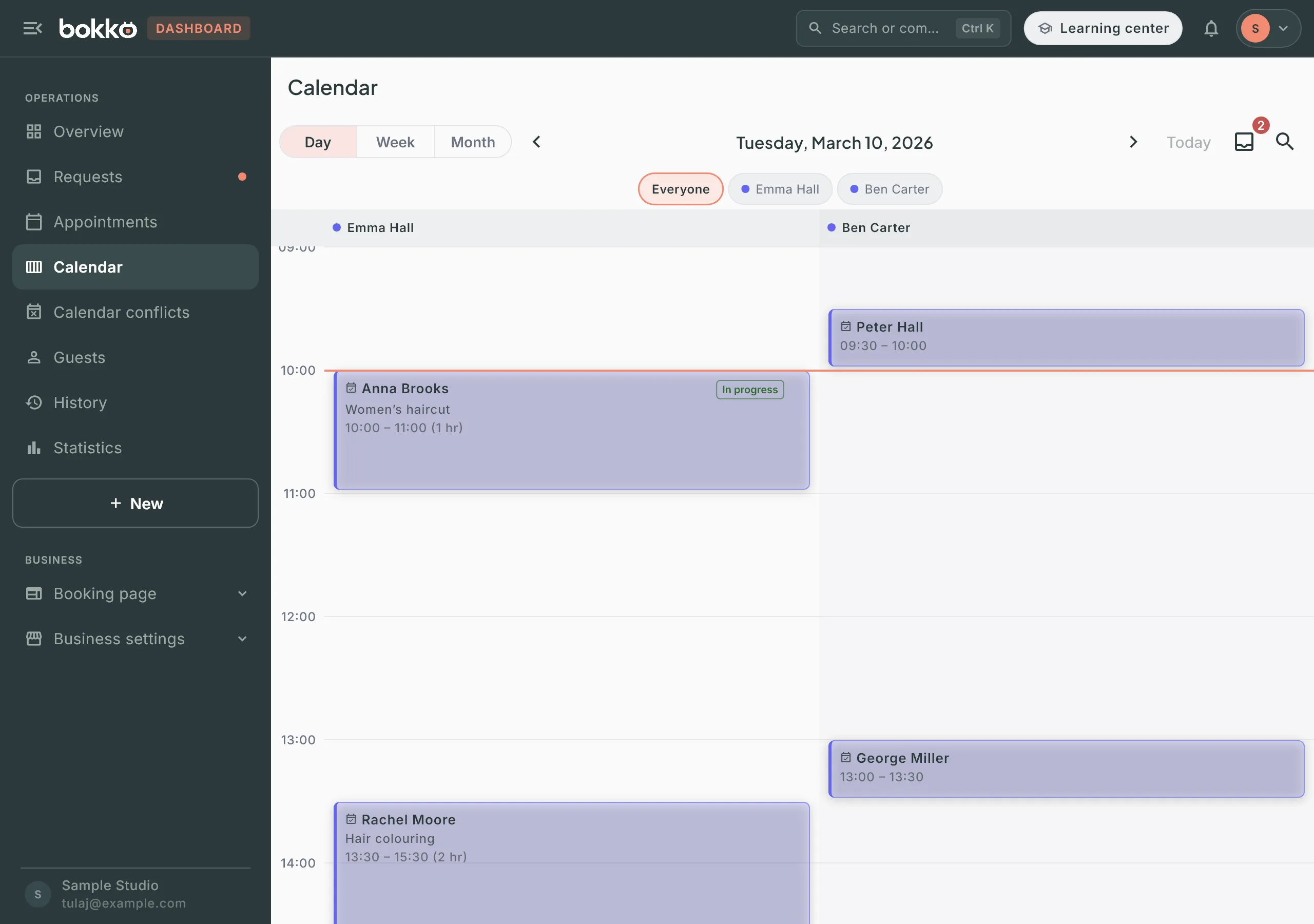Go to previous day arrow
Viewport: 1314px width, 924px height.
(x=536, y=141)
